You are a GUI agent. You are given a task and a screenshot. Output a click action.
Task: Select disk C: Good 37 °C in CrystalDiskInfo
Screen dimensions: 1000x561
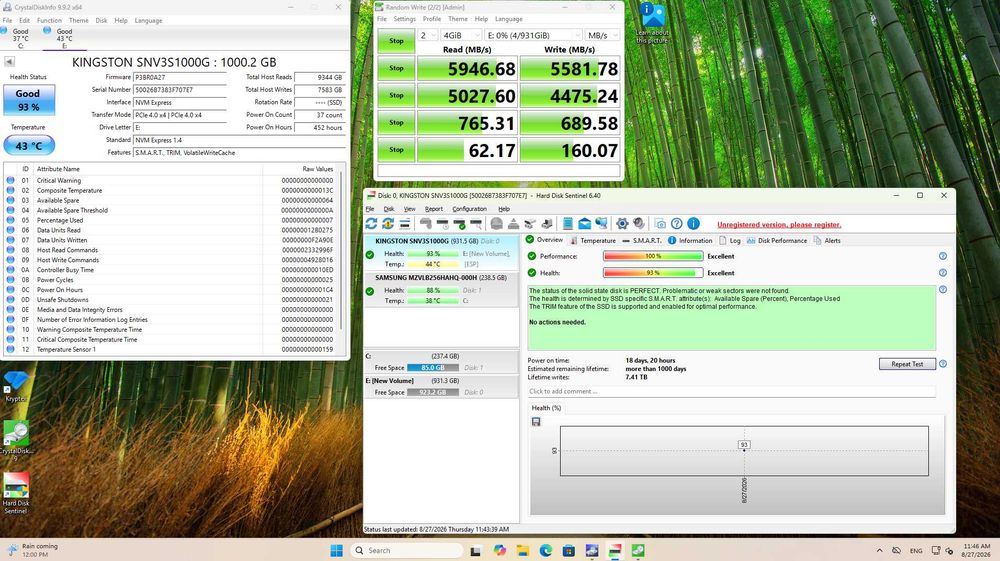18,38
